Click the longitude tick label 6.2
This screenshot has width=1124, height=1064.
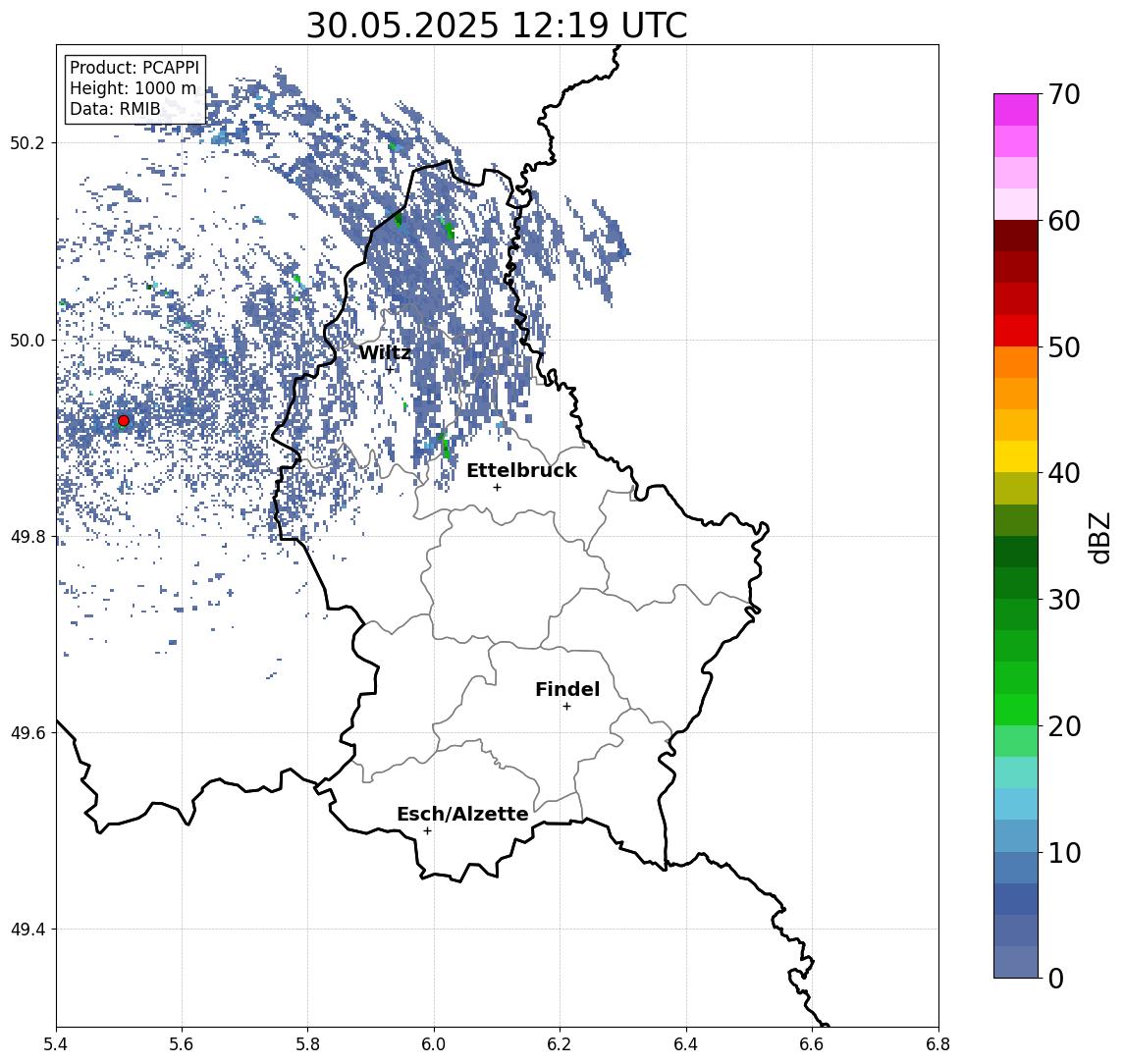click(560, 1044)
